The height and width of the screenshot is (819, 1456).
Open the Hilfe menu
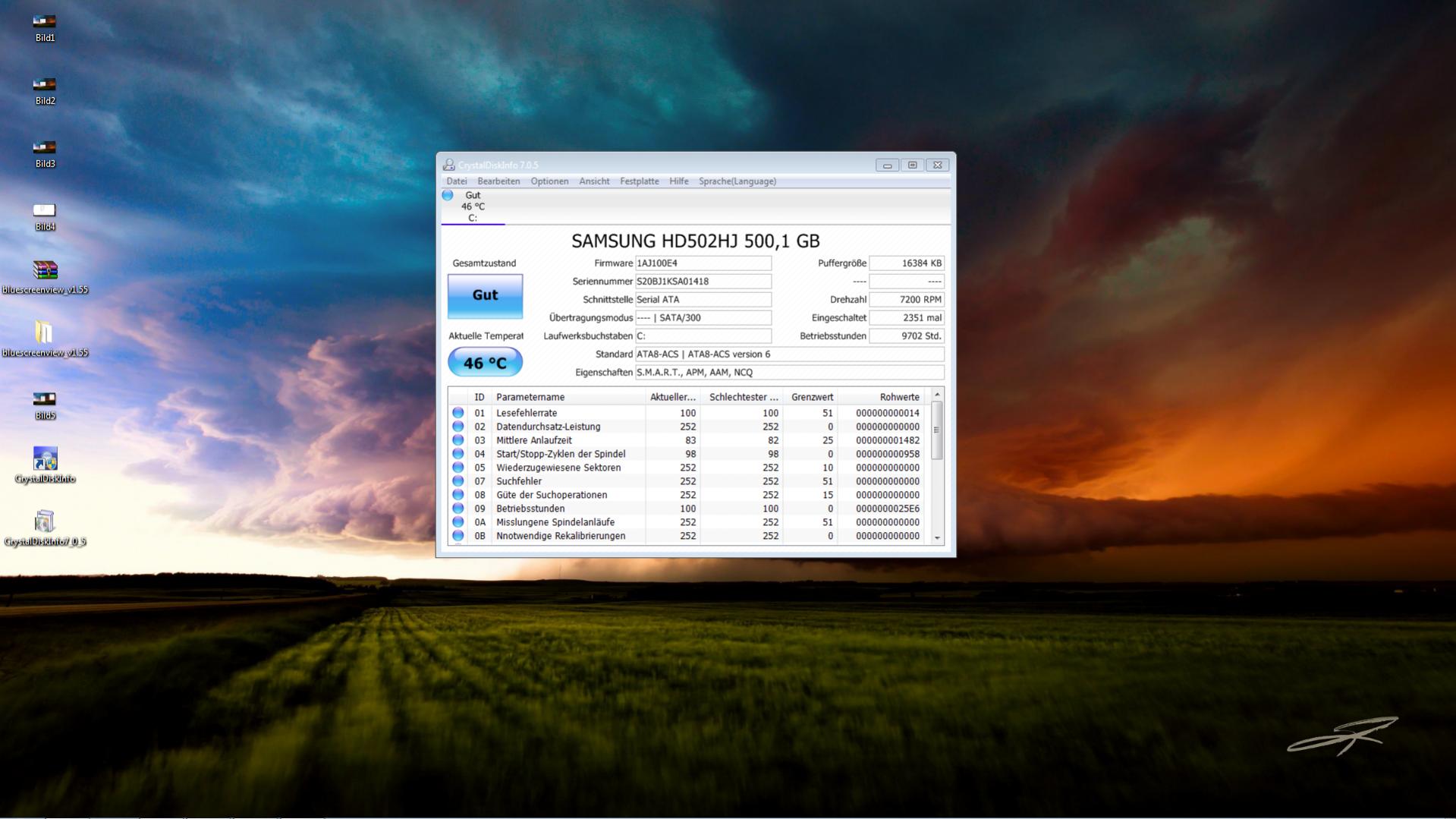pos(679,181)
